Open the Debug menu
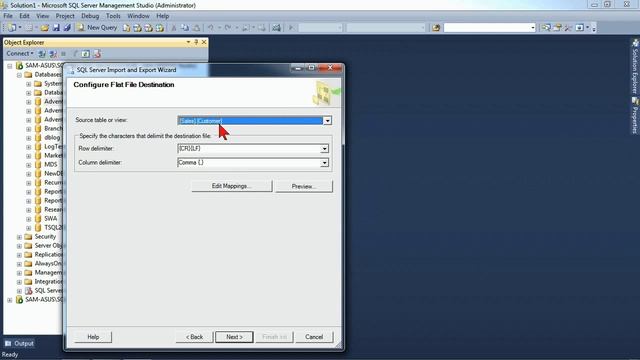The width and height of the screenshot is (640, 360). 90,16
